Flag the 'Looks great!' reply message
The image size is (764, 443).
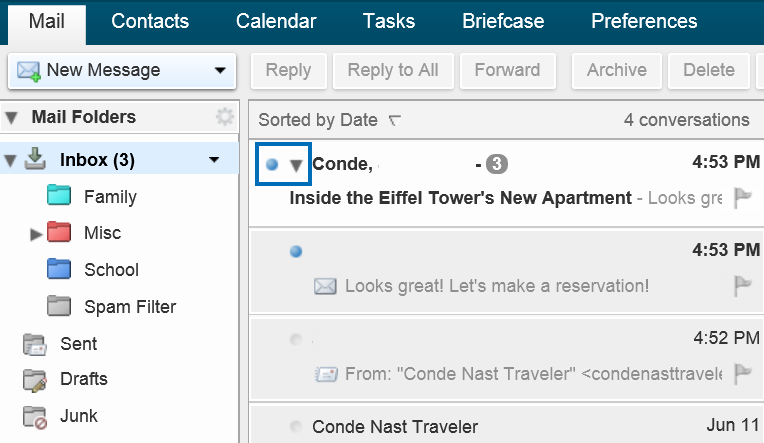743,286
